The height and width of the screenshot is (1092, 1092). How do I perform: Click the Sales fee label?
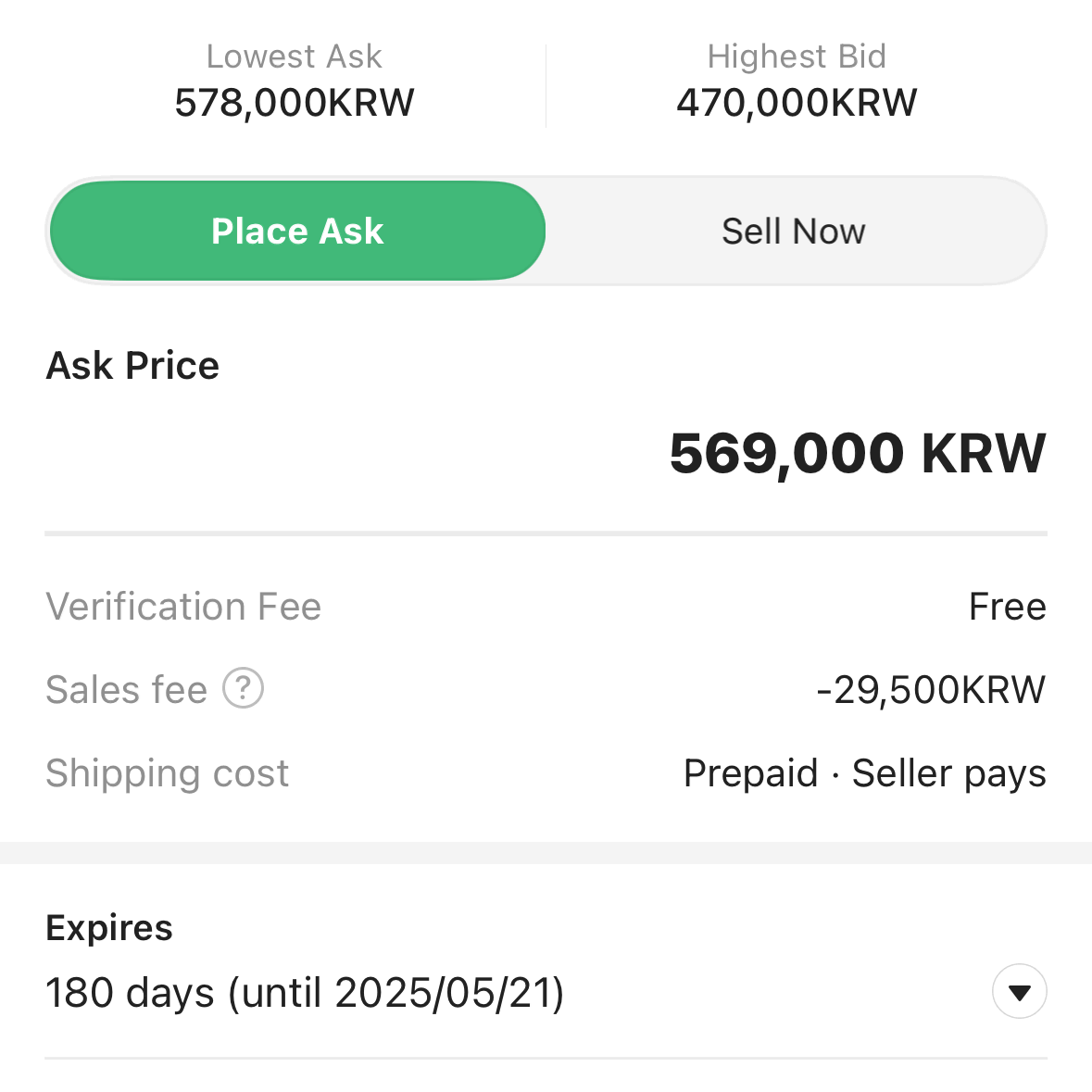tap(127, 689)
